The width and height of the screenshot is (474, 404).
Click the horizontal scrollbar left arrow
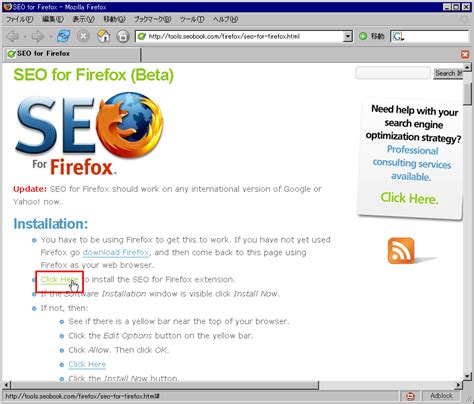pos(6,385)
